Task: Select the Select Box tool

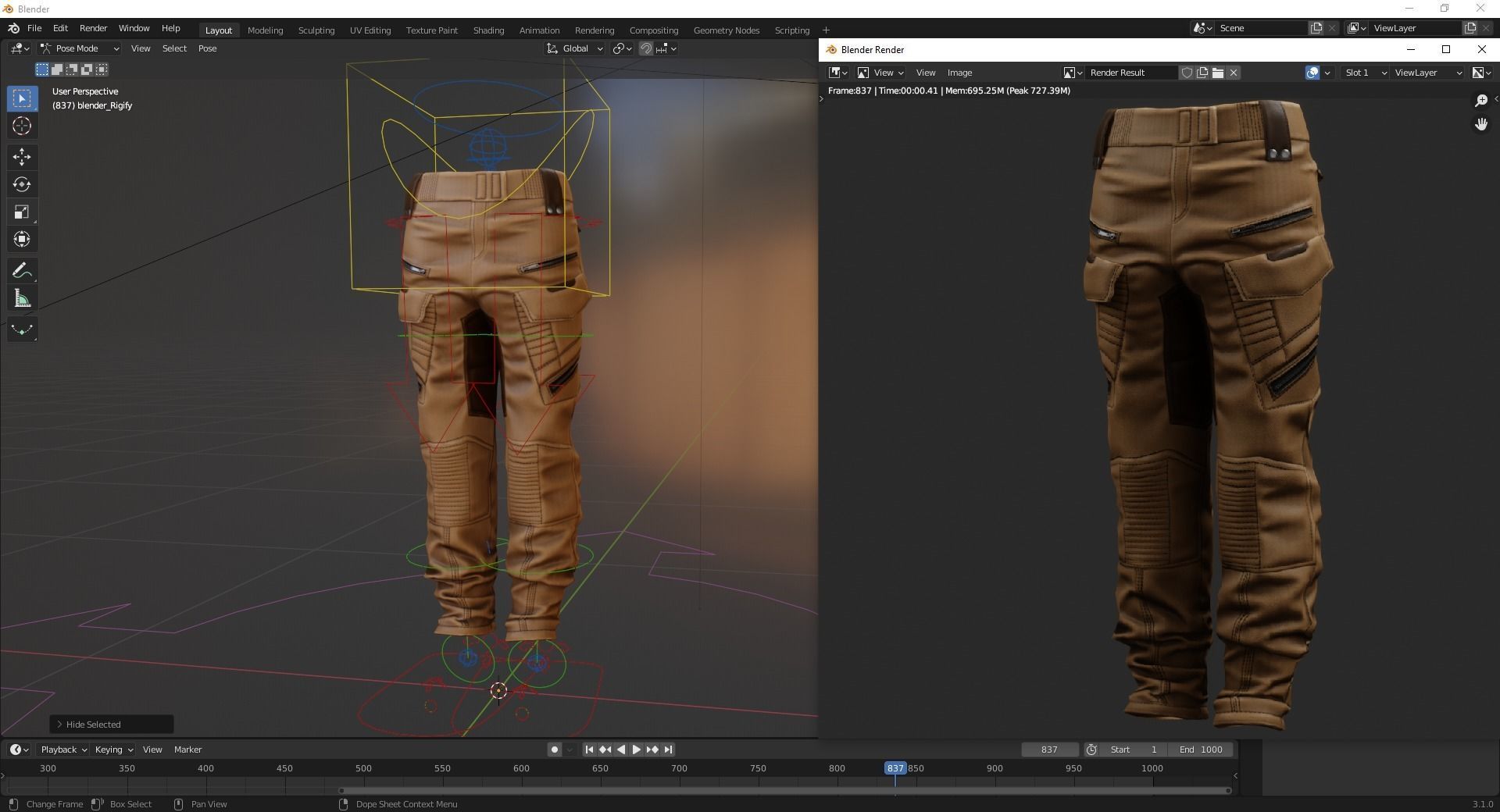Action: 22,98
